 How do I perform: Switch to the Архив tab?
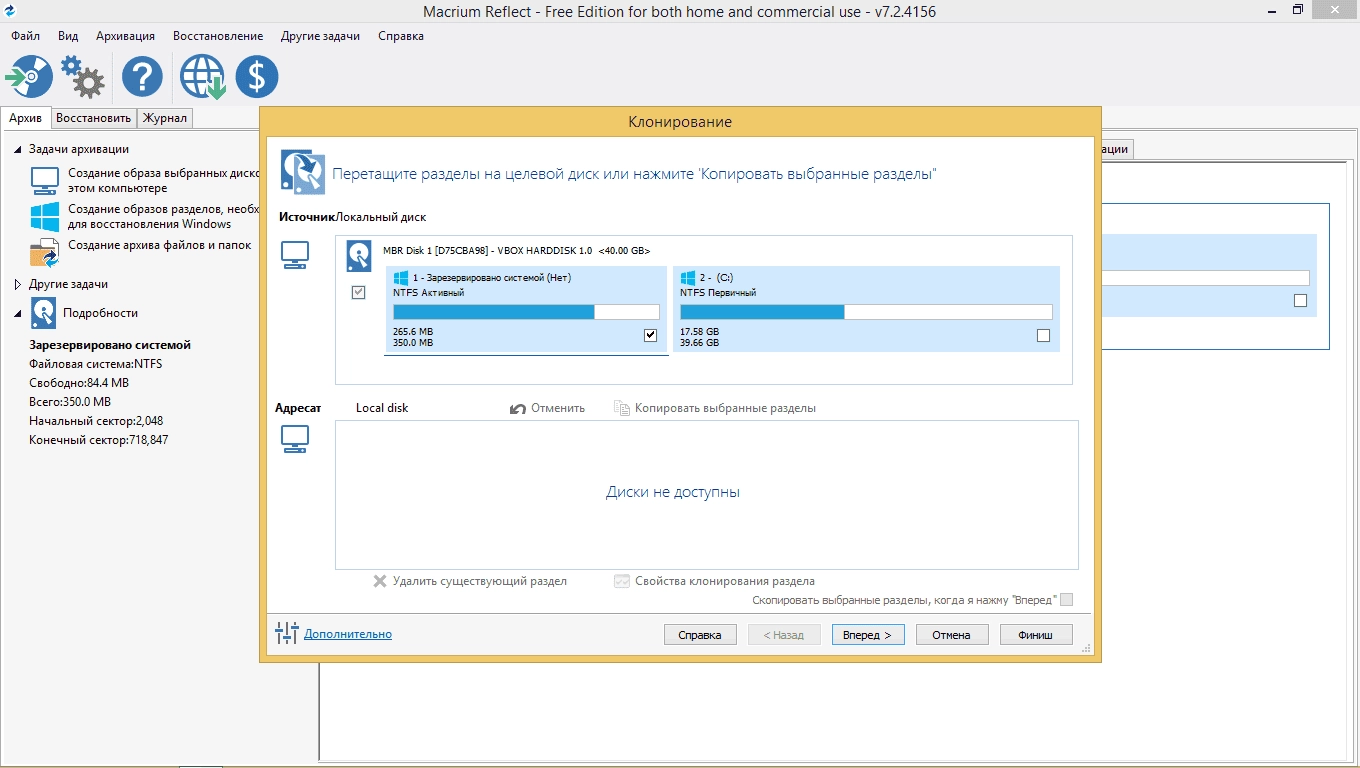click(26, 118)
